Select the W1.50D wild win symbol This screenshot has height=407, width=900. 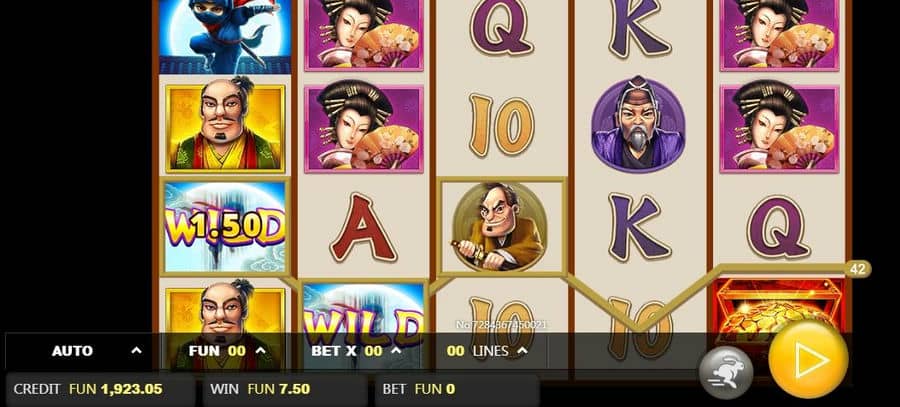(x=225, y=227)
